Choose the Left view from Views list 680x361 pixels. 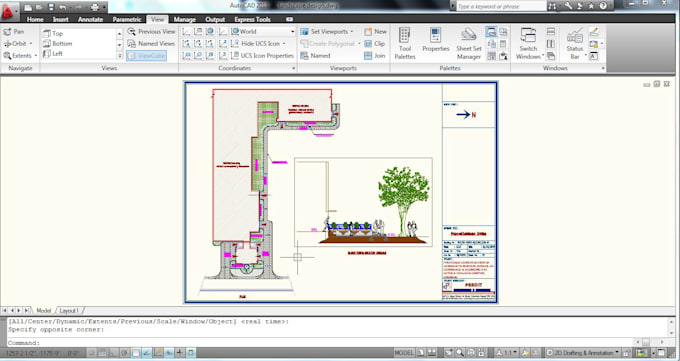[x=53, y=54]
